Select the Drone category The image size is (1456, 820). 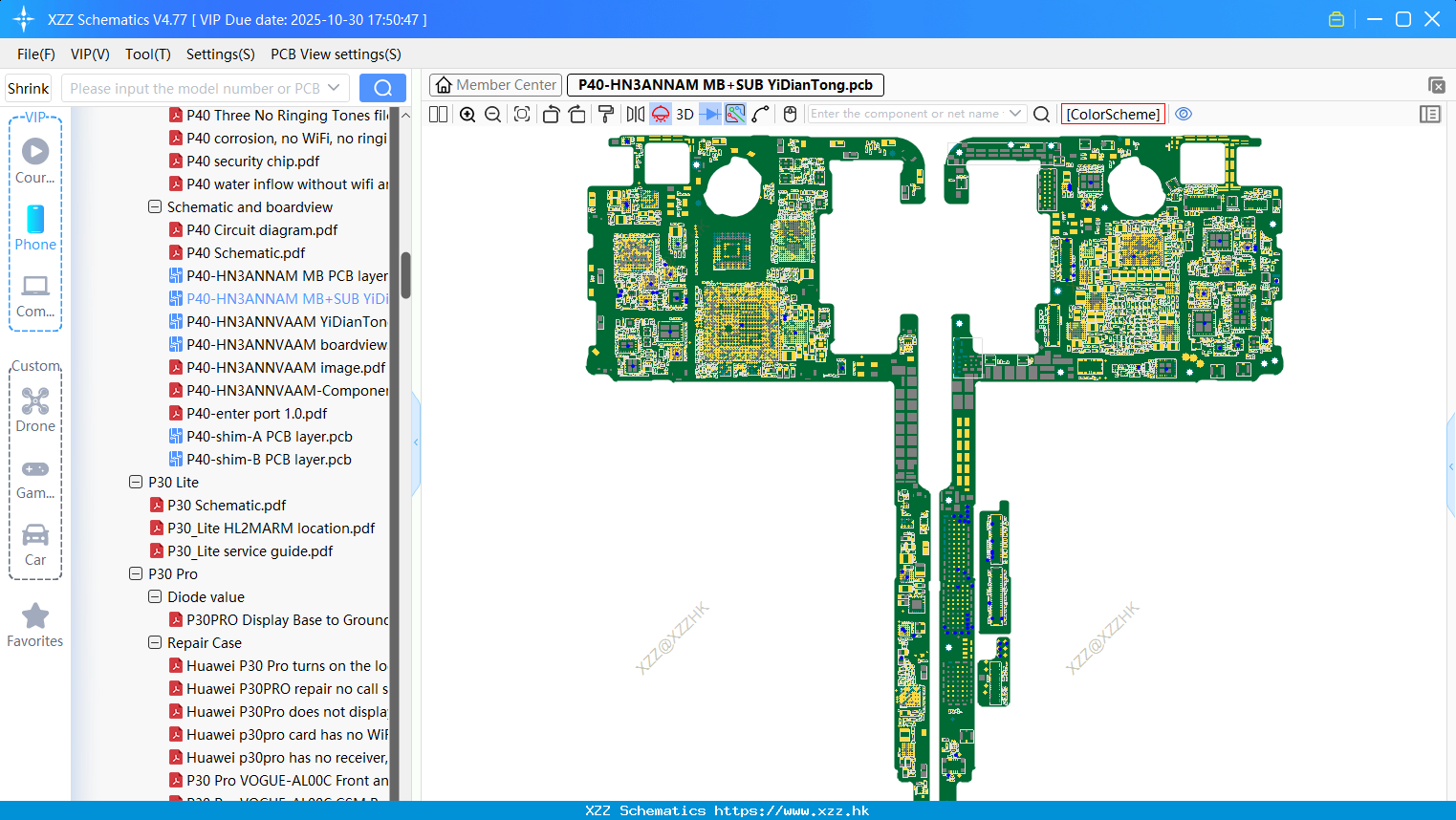click(x=35, y=410)
